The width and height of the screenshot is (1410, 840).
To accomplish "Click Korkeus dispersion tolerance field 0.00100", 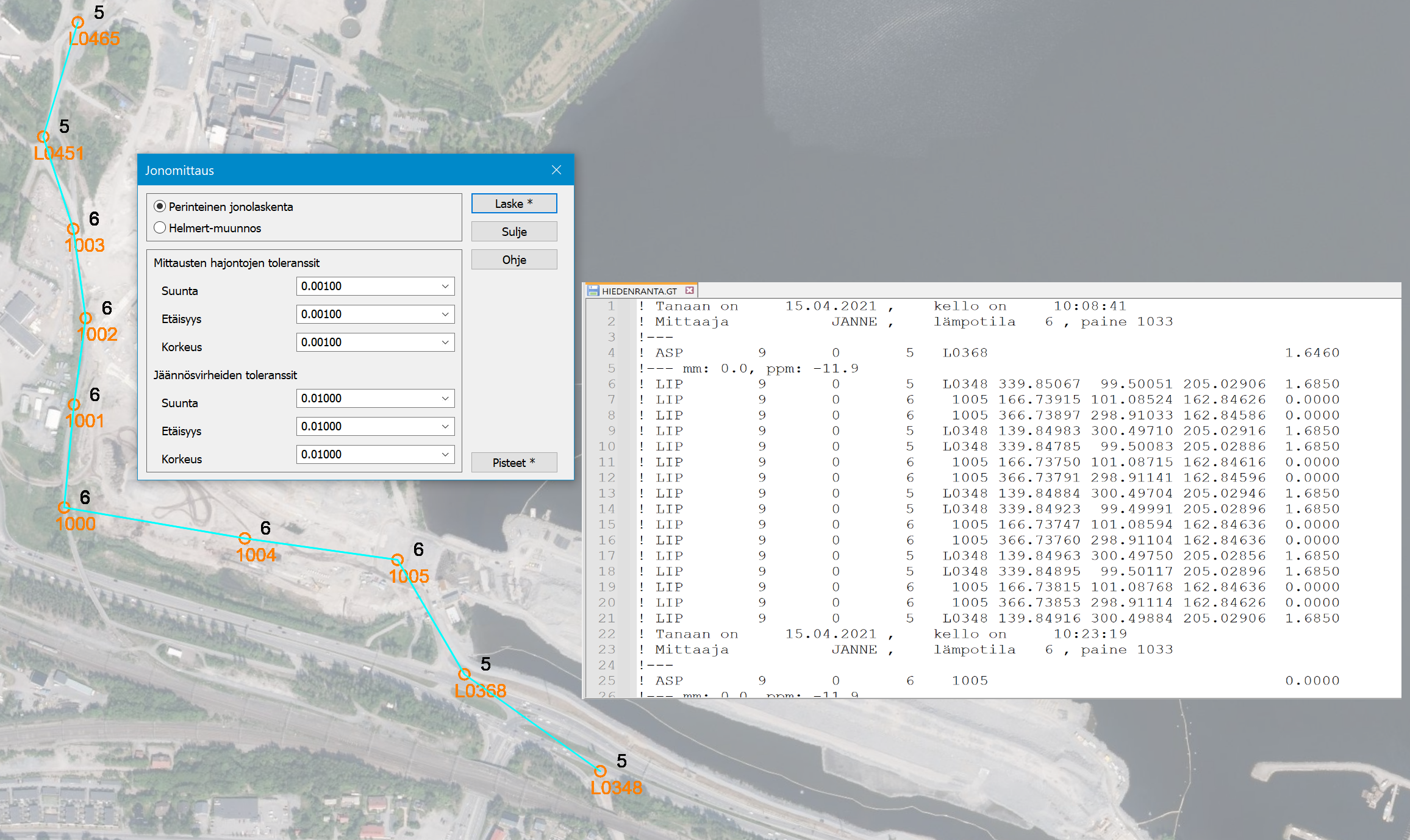I will pyautogui.click(x=366, y=343).
